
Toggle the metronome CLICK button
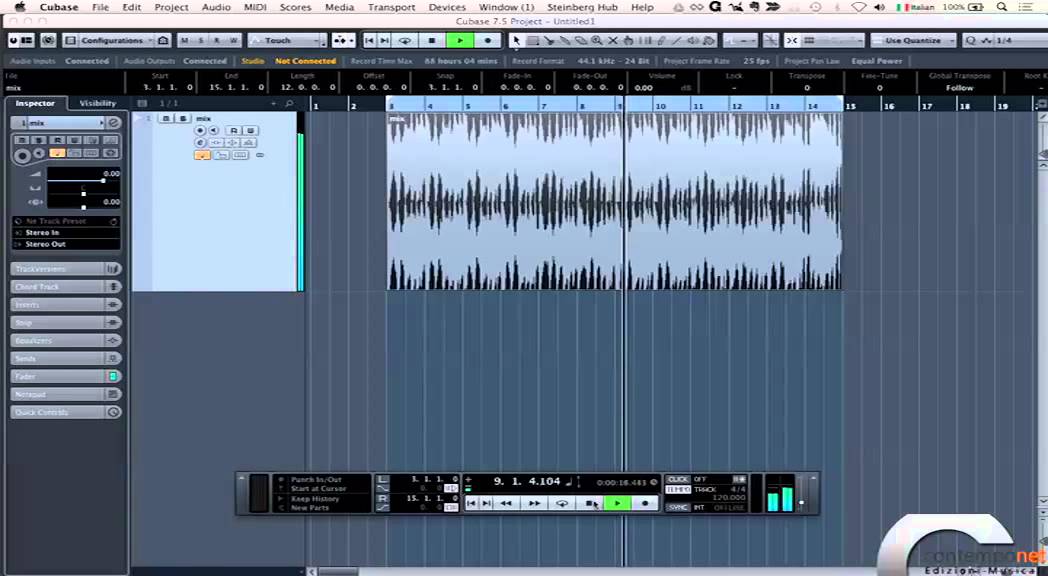(x=678, y=480)
